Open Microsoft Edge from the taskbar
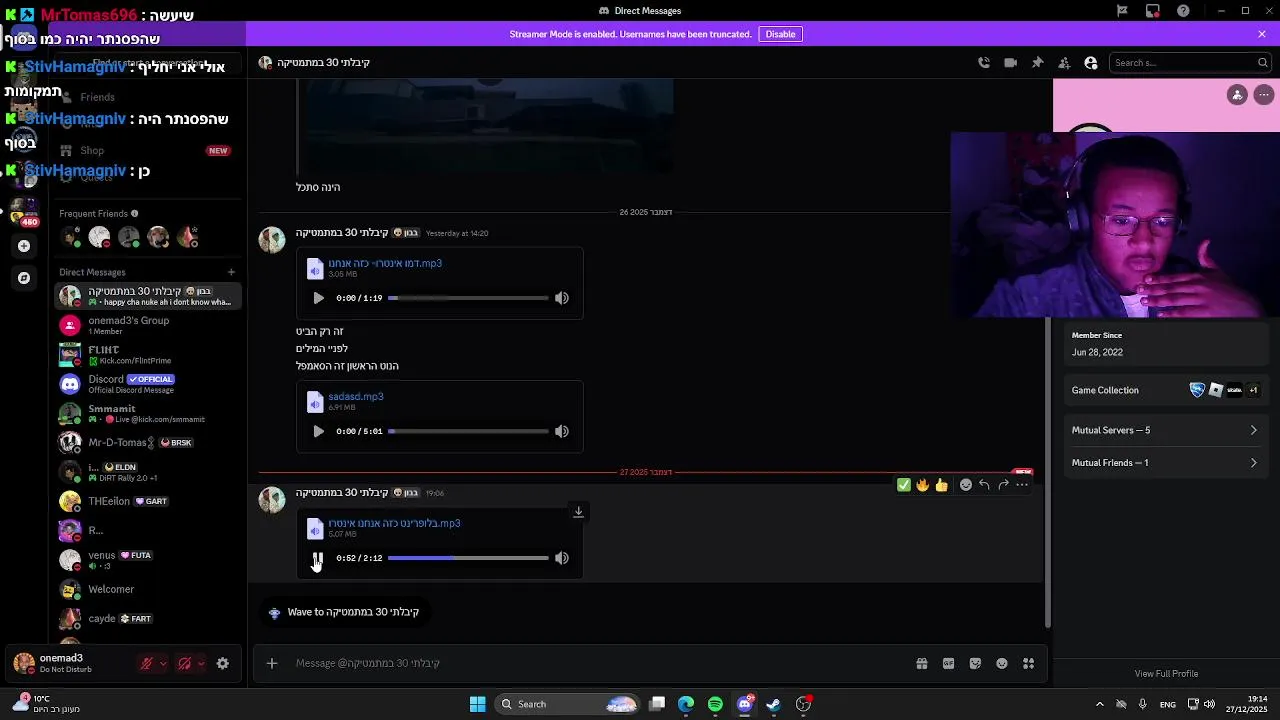1280x720 pixels. 686,704
